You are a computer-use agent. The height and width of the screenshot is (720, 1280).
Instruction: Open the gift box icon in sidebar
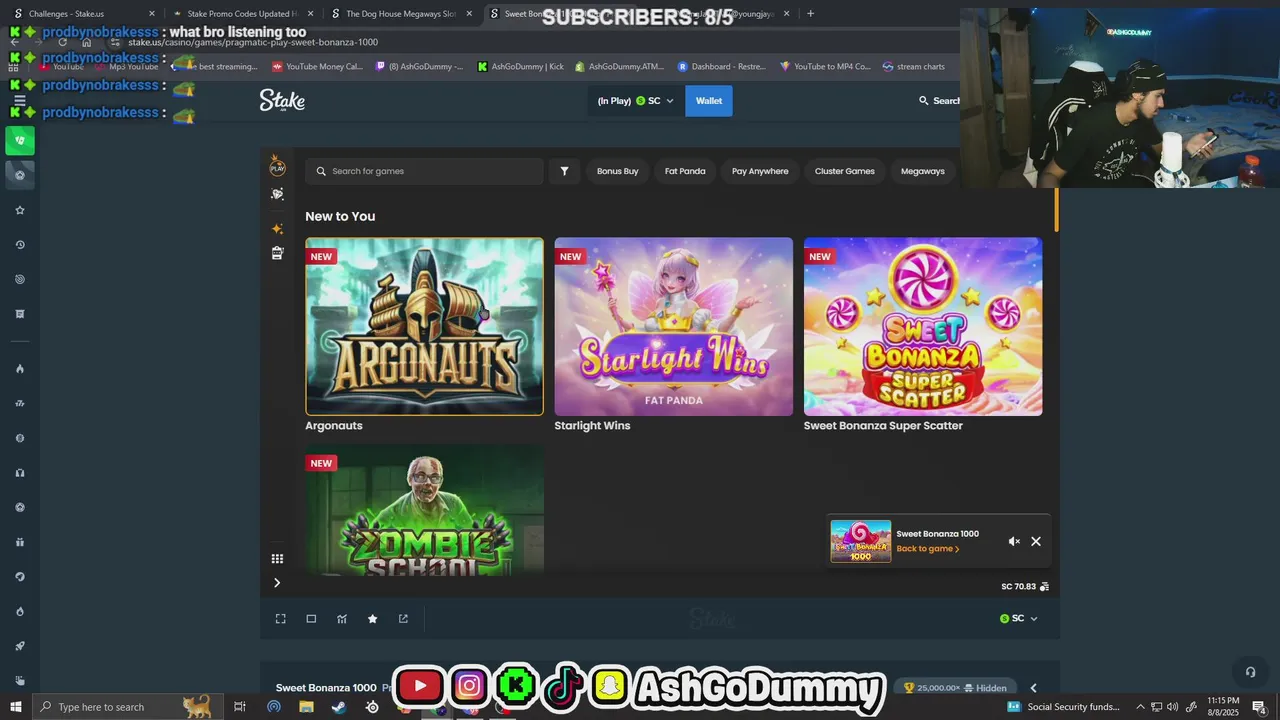pyautogui.click(x=20, y=542)
